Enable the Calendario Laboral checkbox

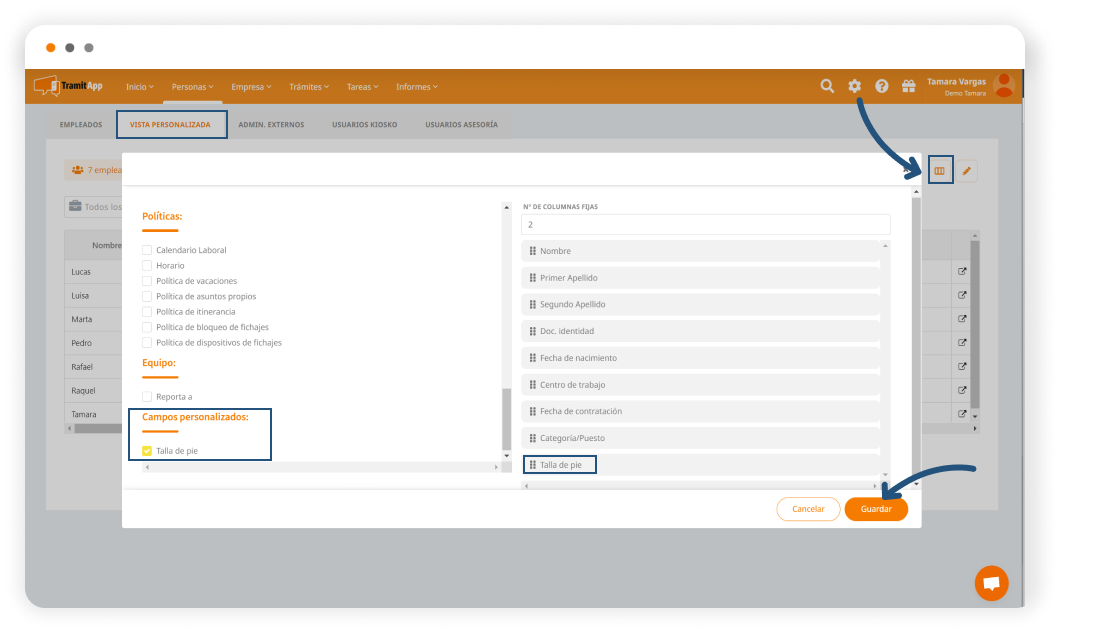(x=147, y=250)
